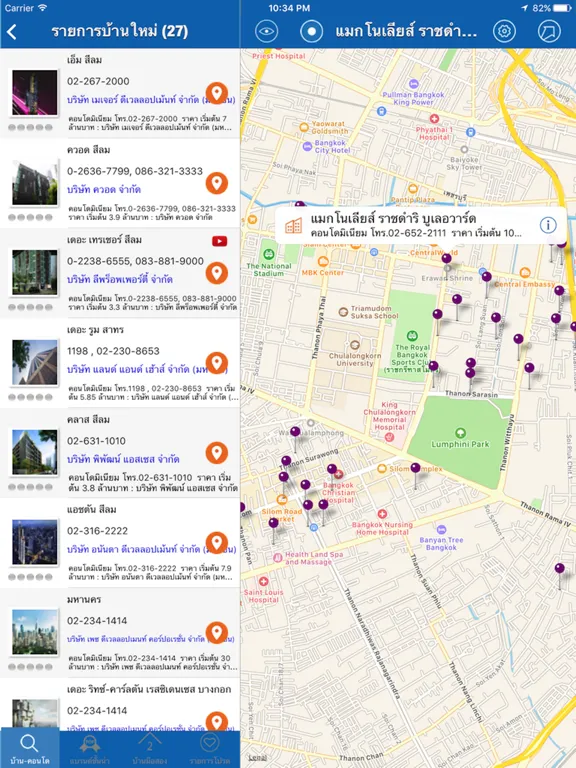Switch to บ้านมือสอง tab
The width and height of the screenshot is (576, 768).
(149, 749)
